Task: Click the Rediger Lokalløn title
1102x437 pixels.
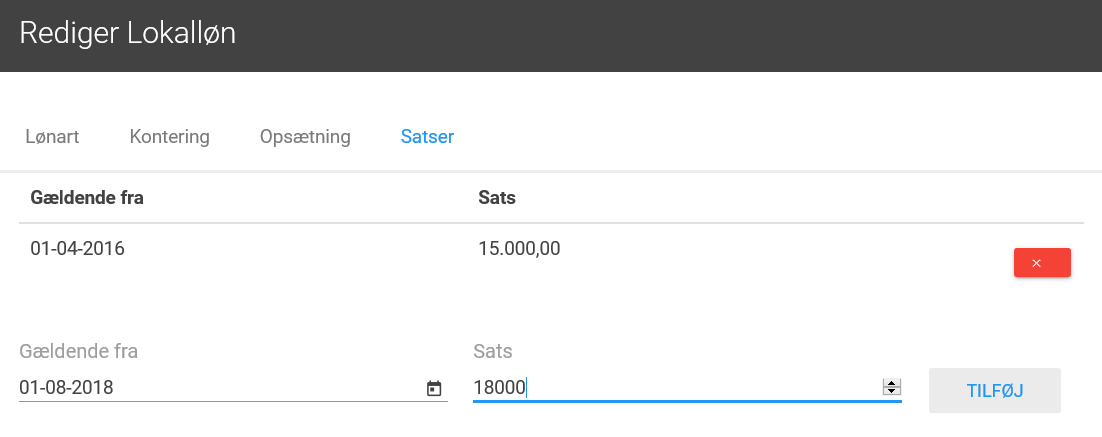Action: [128, 34]
